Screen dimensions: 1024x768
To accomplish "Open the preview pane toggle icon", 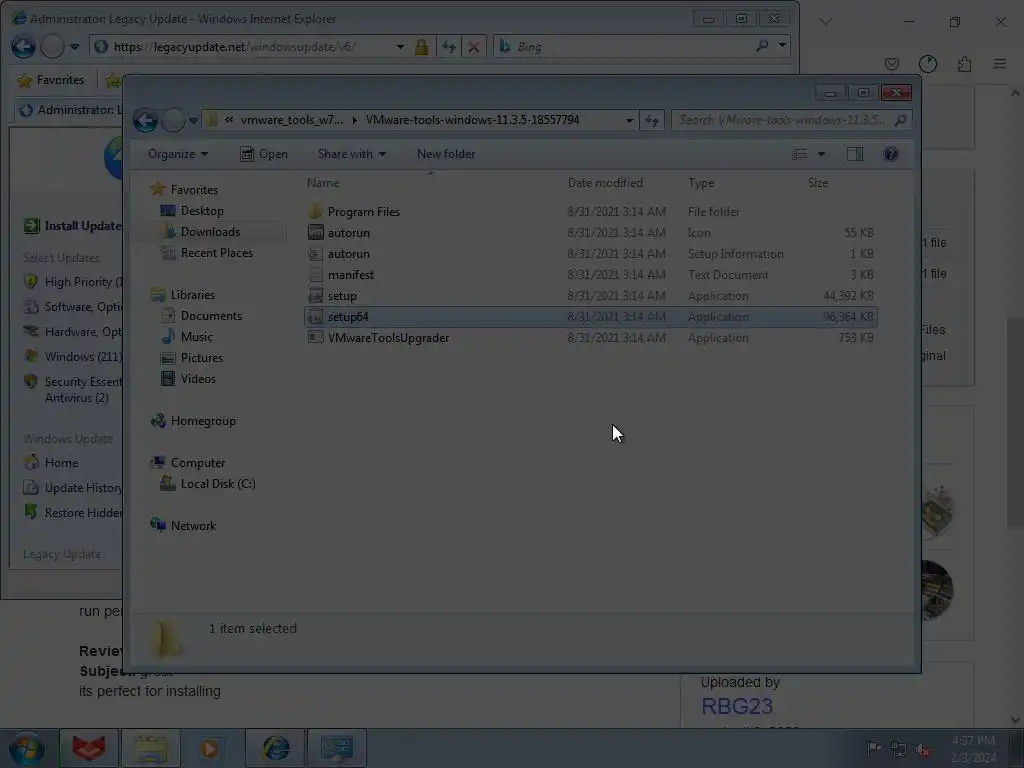I will (x=854, y=154).
